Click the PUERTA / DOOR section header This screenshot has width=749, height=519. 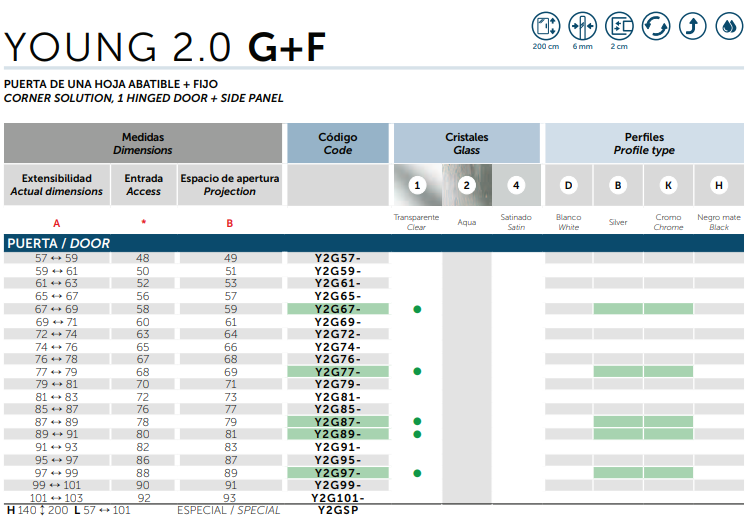coord(58,243)
